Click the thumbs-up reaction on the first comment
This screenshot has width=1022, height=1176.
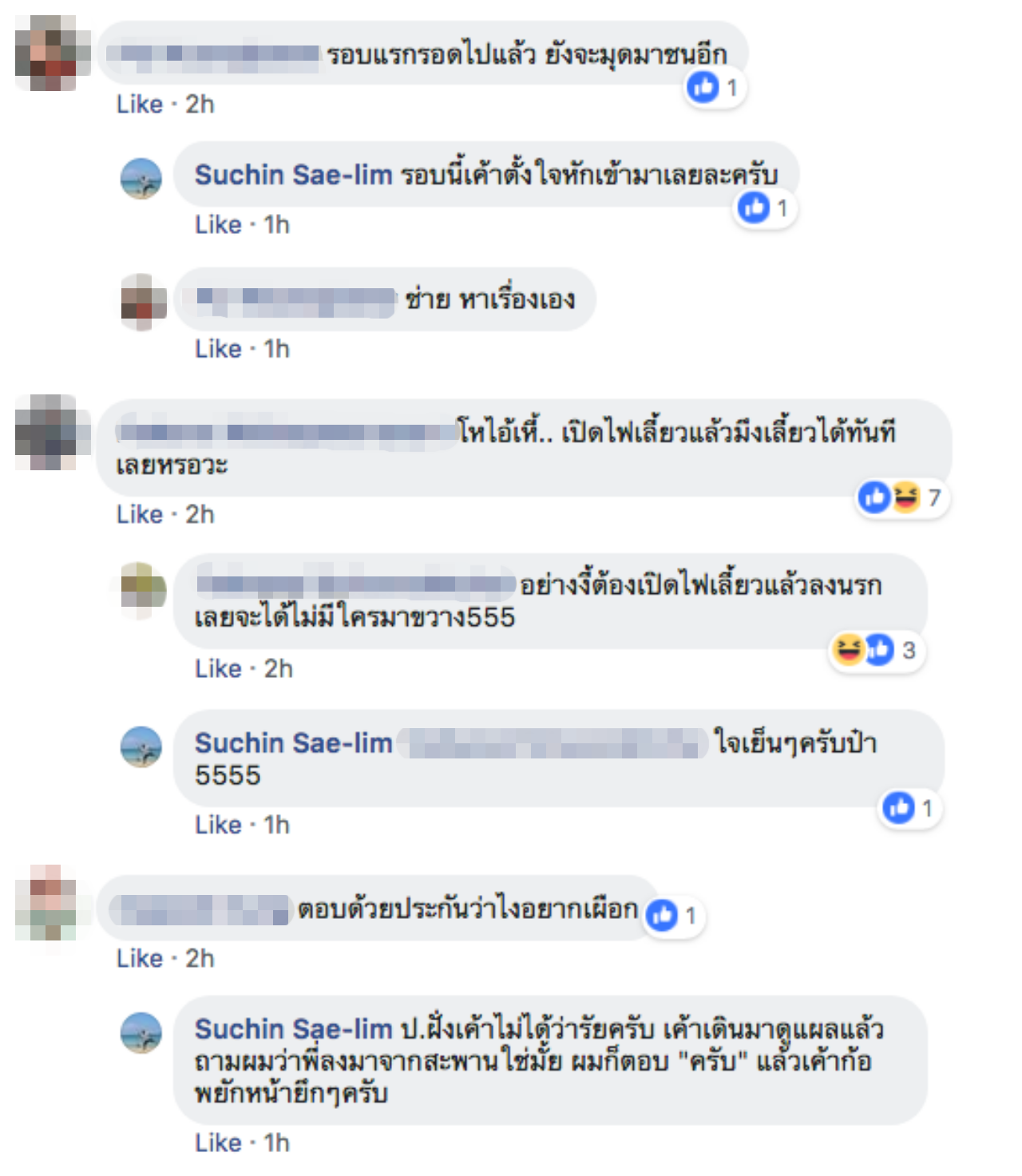pos(715,86)
